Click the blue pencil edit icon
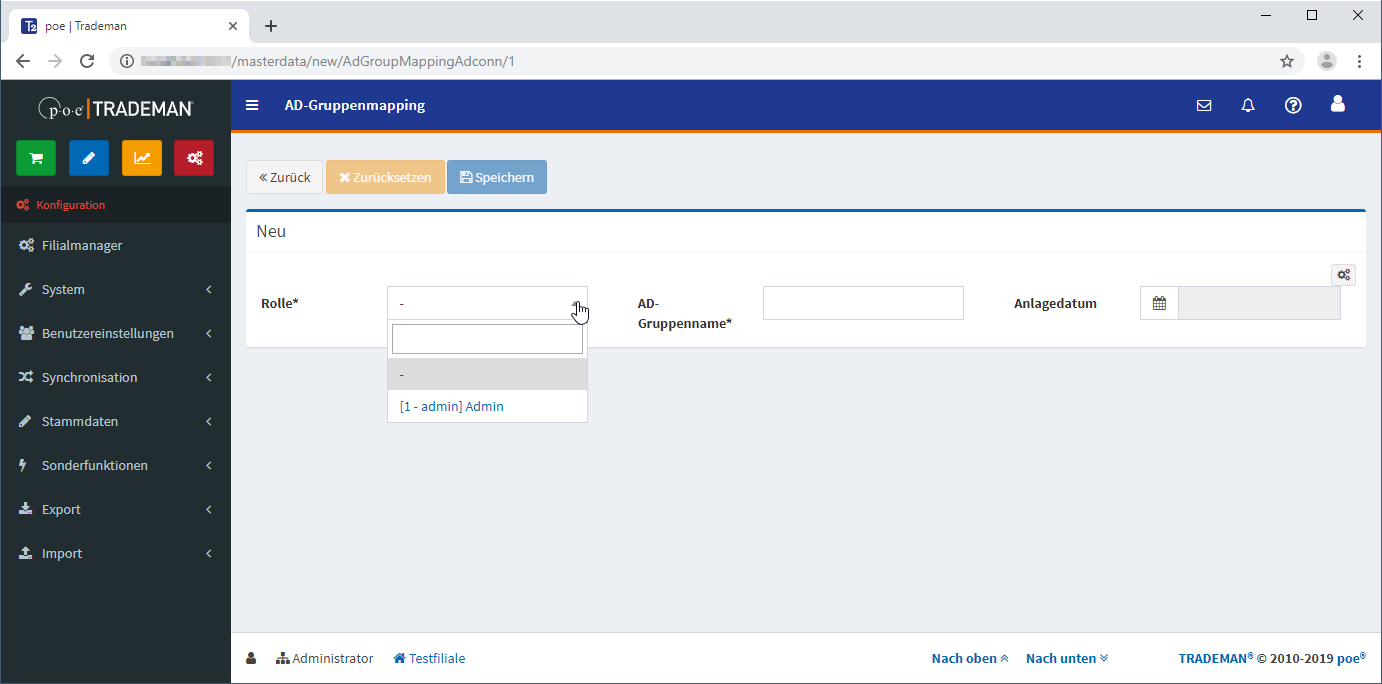Viewport: 1382px width, 684px height. point(89,158)
